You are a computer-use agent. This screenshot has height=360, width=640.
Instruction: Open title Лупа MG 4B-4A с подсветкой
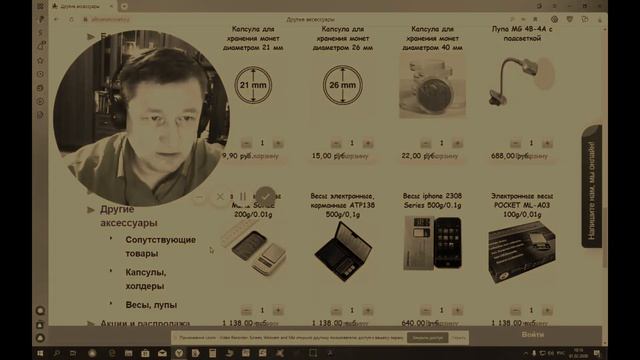click(522, 34)
